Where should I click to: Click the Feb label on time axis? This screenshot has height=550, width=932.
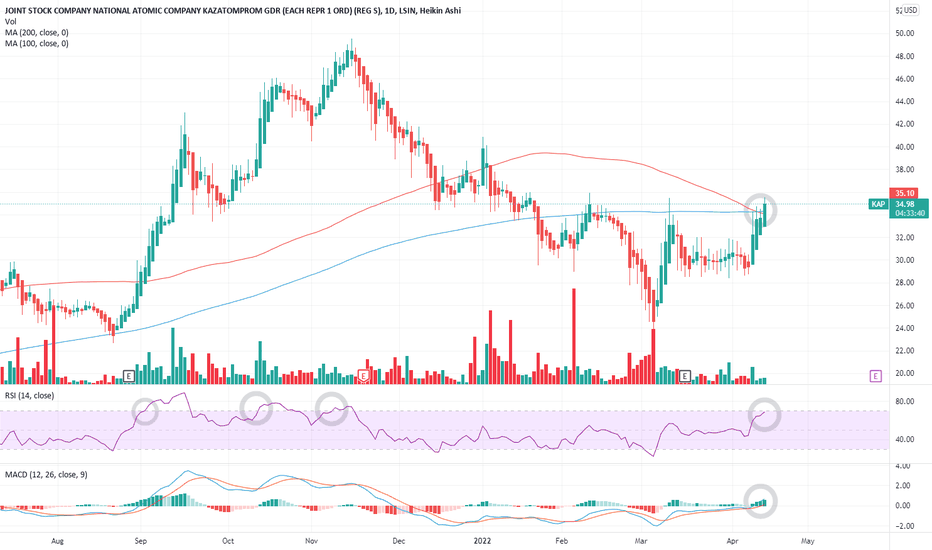click(x=561, y=541)
